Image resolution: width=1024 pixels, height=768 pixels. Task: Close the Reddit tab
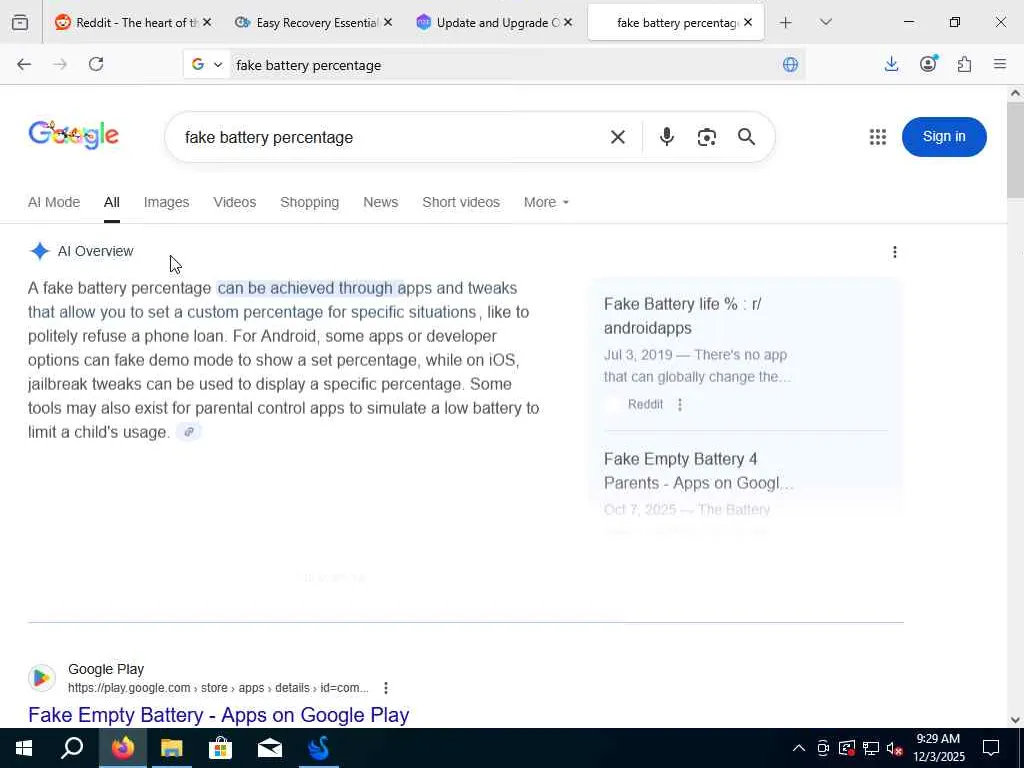207,23
